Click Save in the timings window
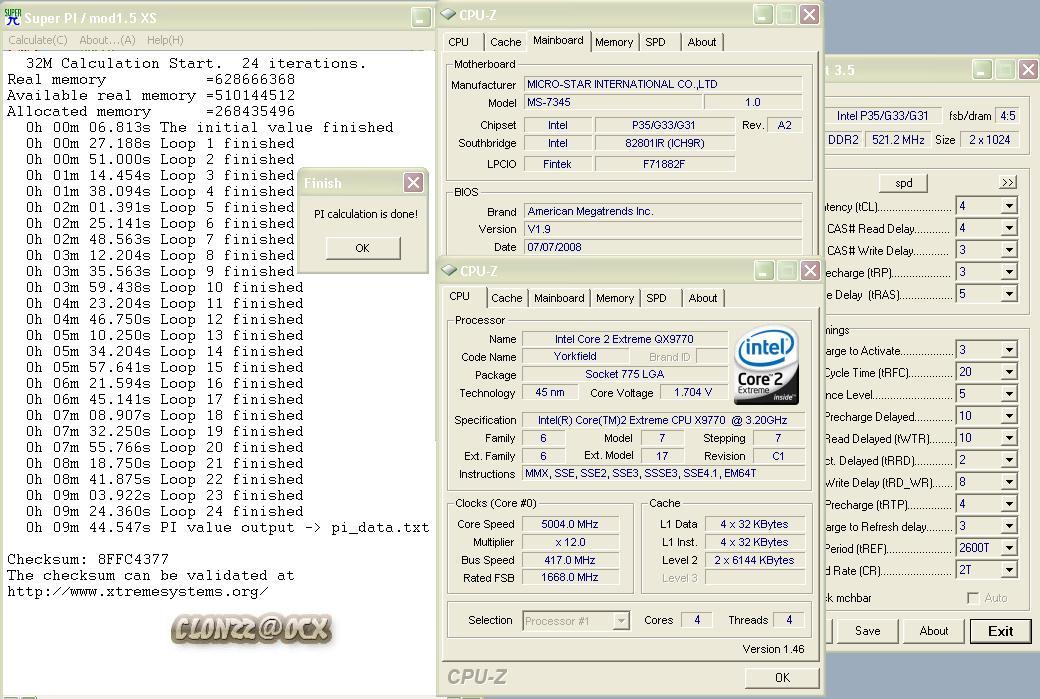The width and height of the screenshot is (1040, 699). pos(867,631)
